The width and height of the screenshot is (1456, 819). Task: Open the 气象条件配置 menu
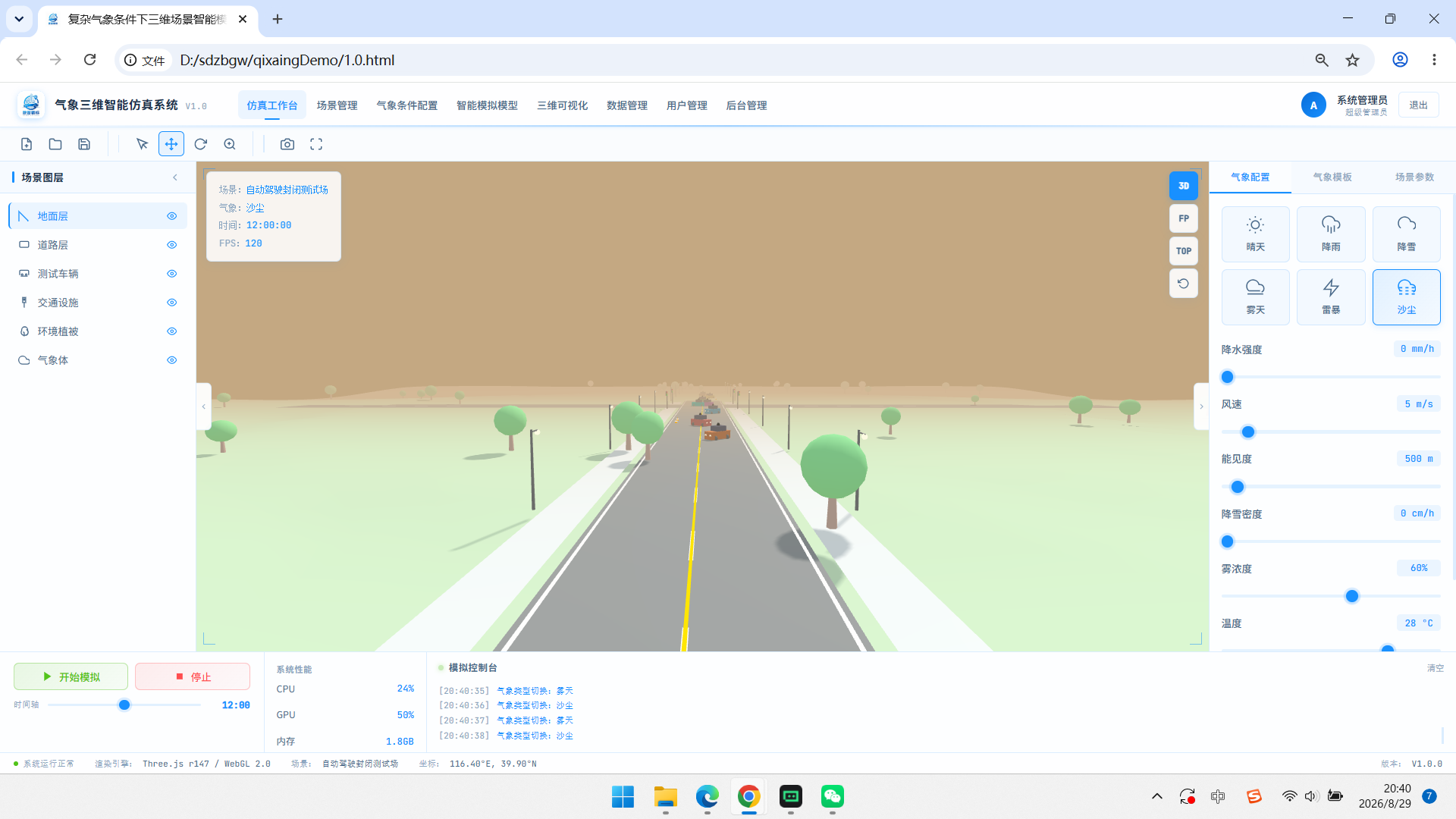coord(407,105)
